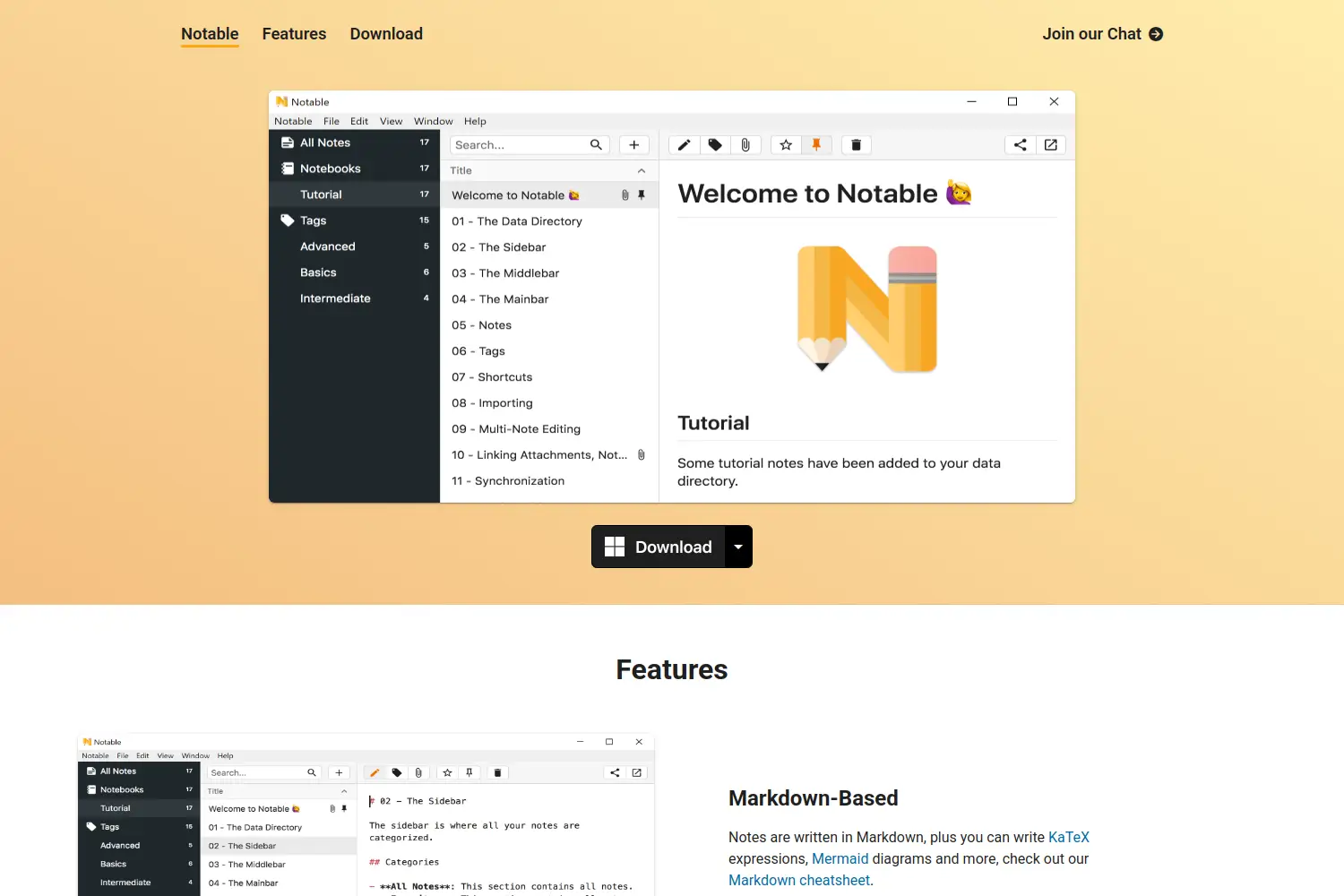This screenshot has width=1344, height=896.
Task: Open the Window menu in hero screenshot
Action: pyautogui.click(x=434, y=121)
